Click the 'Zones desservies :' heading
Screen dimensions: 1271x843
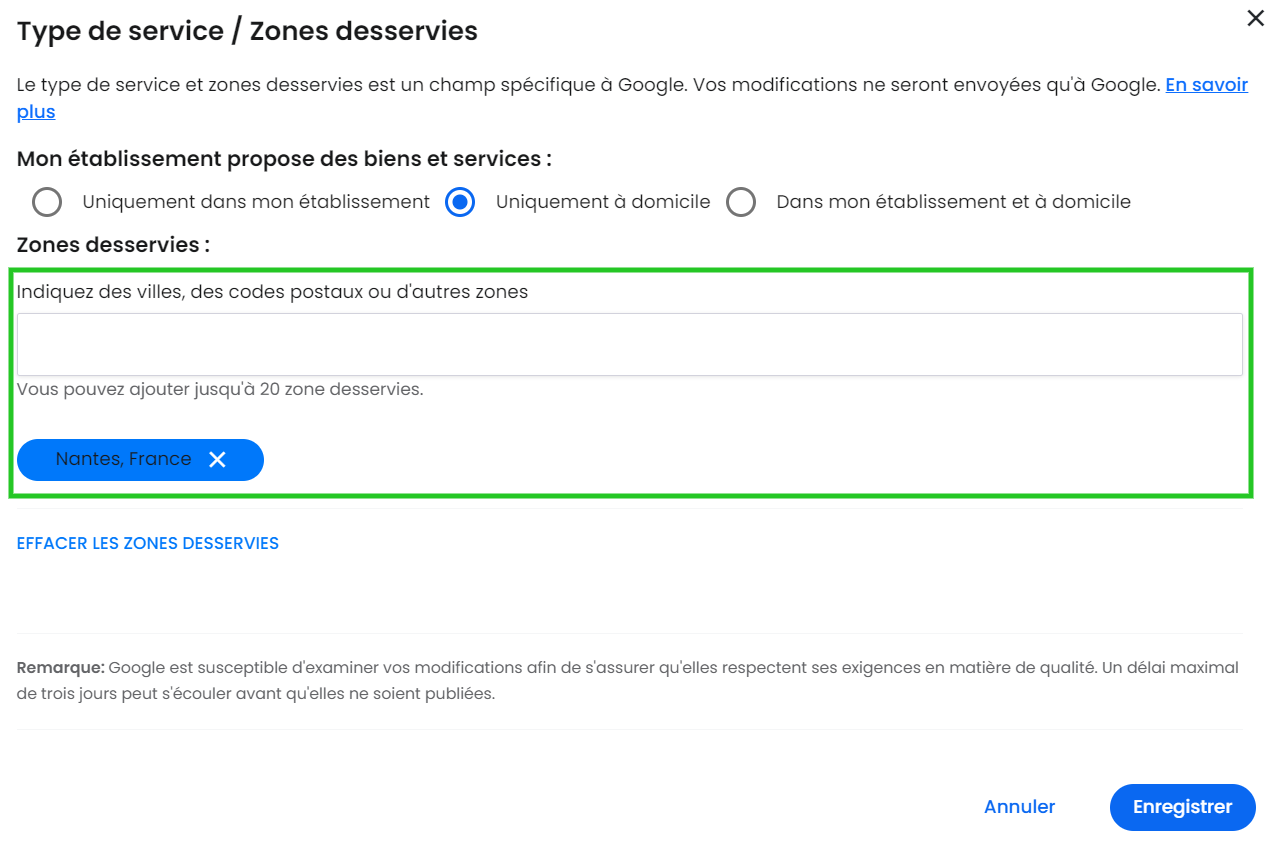114,245
